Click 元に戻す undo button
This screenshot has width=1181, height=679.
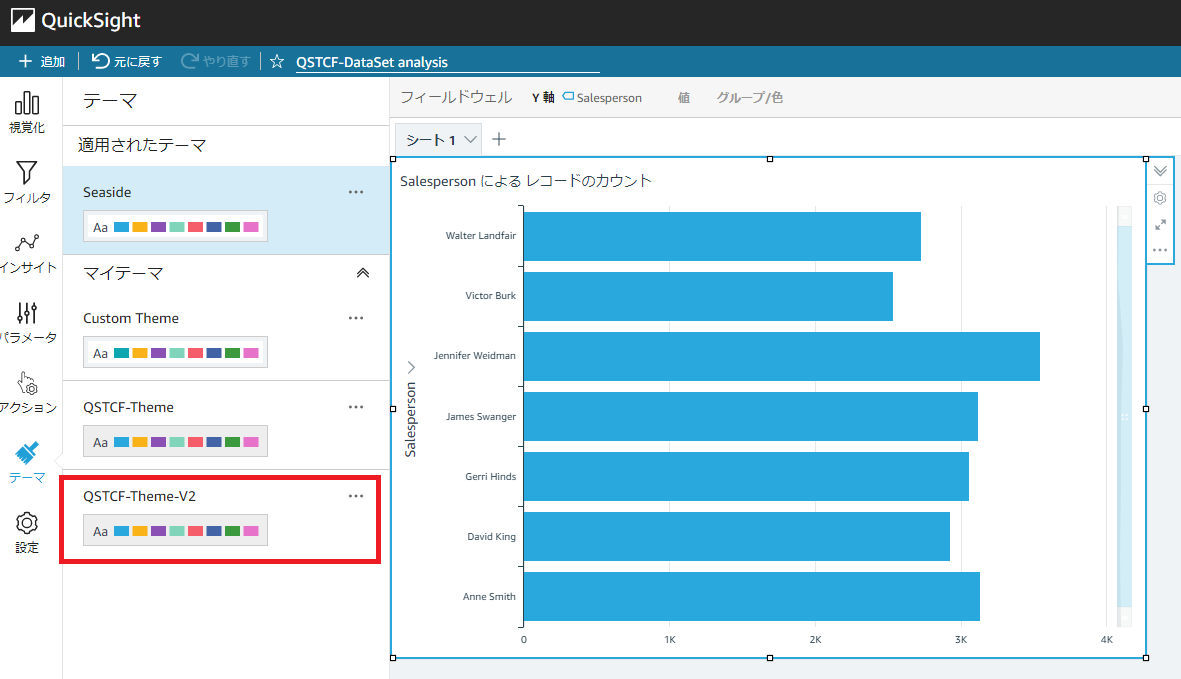pyautogui.click(x=127, y=61)
